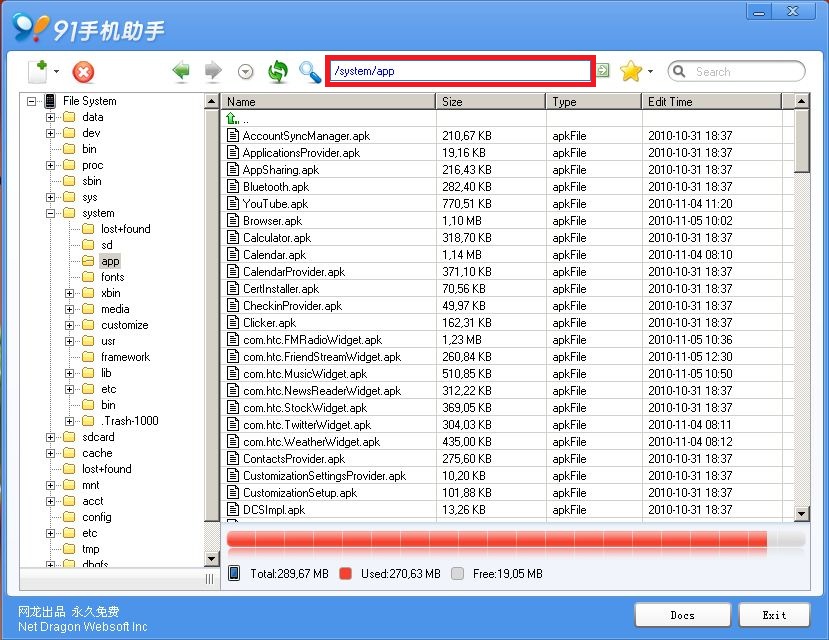Expand the media folder node
Screen dimensions: 829x640
70,309
